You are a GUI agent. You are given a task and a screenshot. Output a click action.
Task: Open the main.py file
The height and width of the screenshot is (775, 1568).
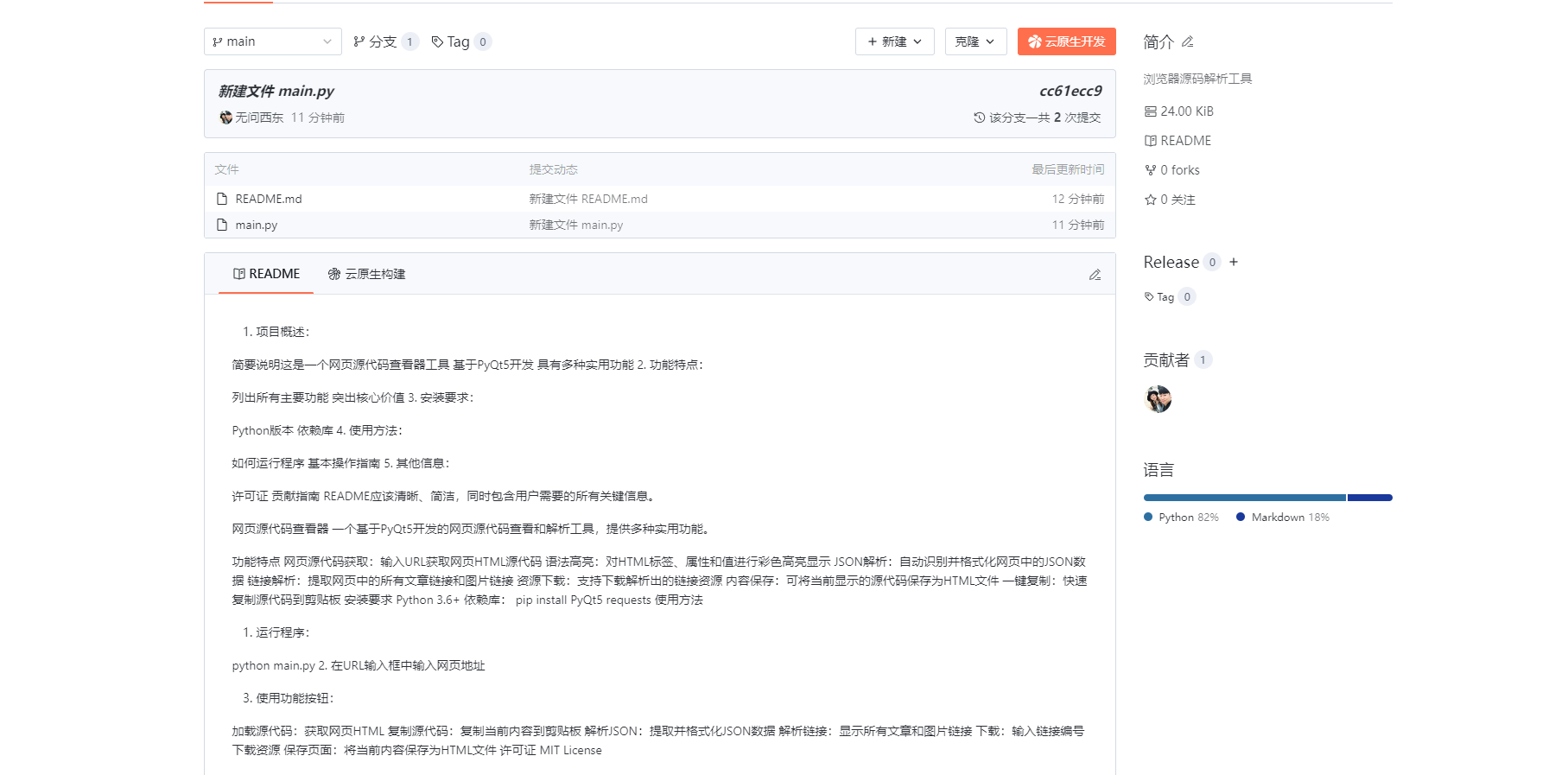[x=257, y=225]
